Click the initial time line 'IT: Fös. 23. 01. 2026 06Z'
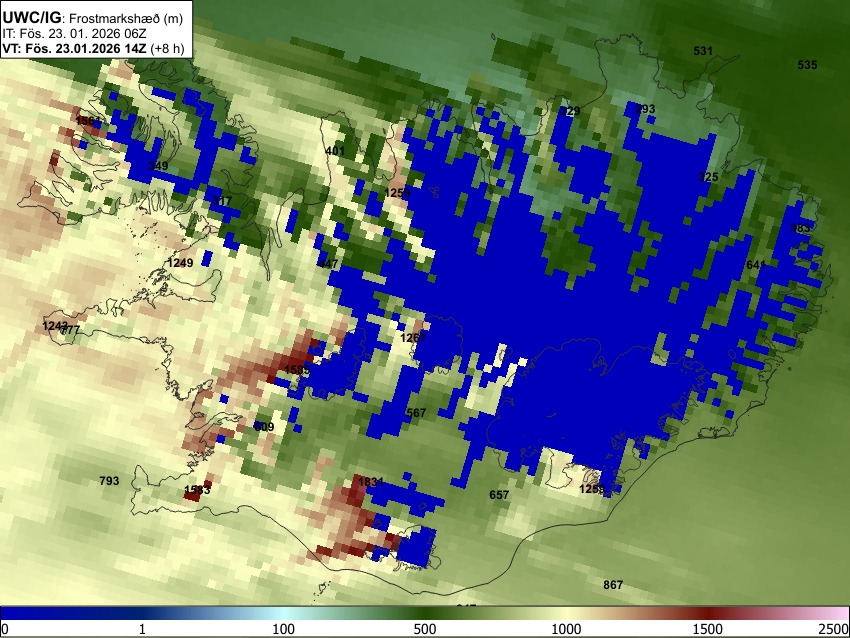850x638 pixels. (x=74, y=34)
